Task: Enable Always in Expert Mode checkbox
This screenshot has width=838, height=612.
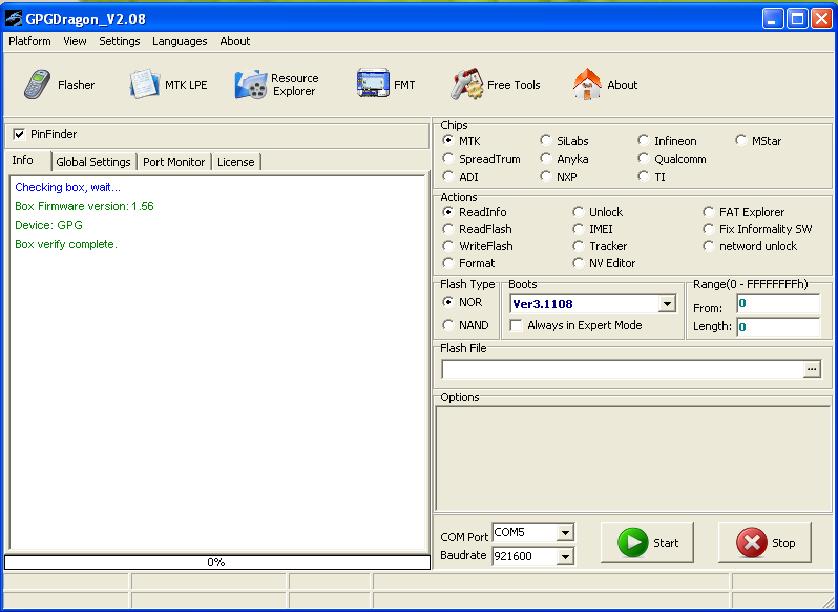Action: tap(516, 325)
